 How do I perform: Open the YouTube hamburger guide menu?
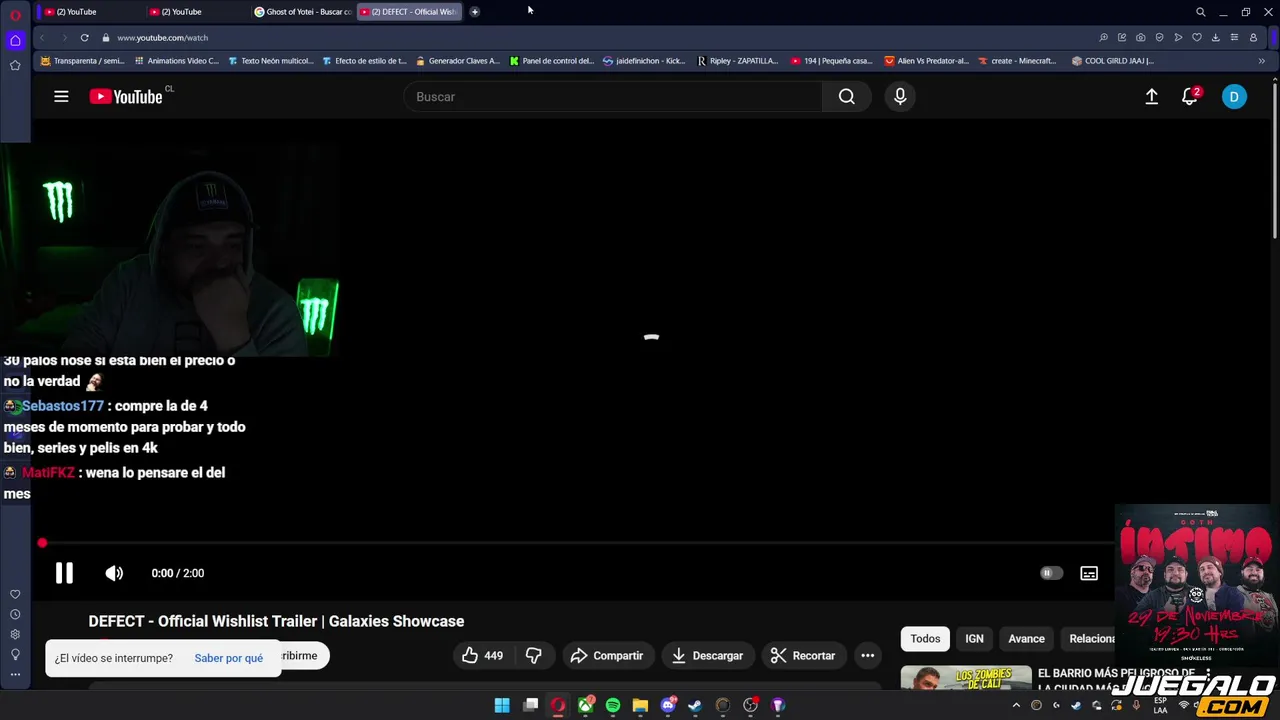[61, 96]
